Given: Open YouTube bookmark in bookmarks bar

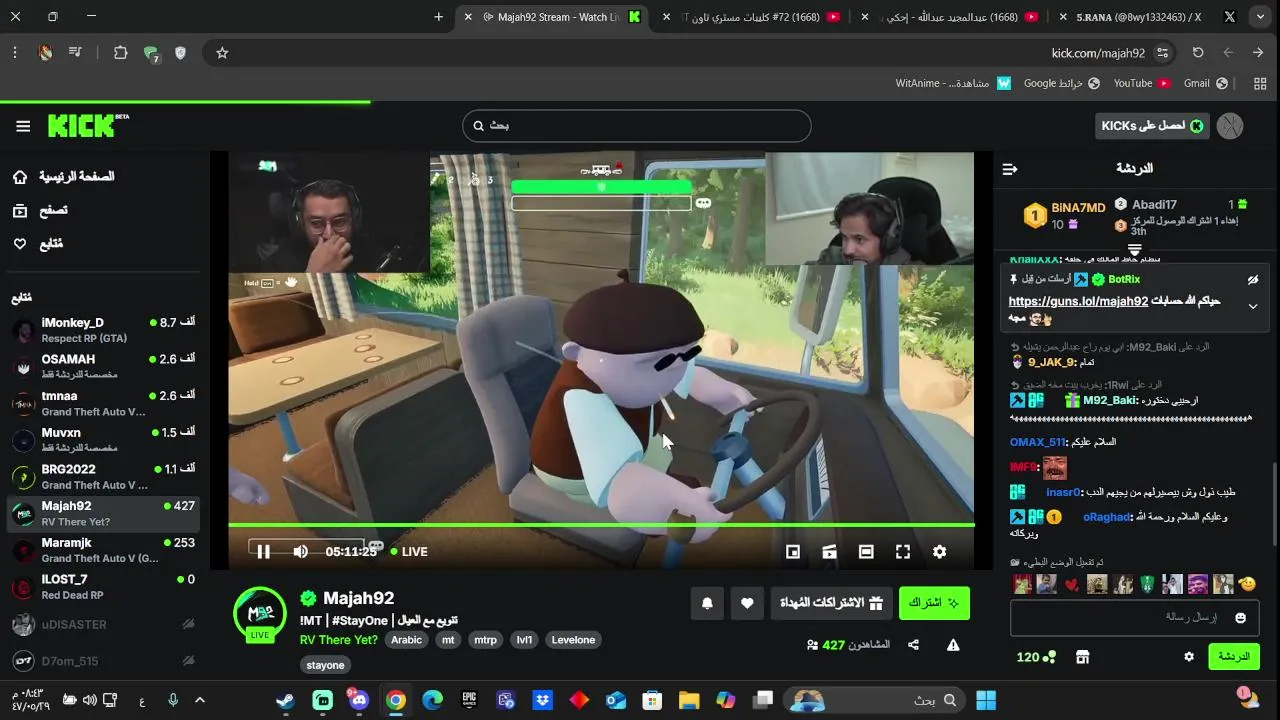Looking at the screenshot, I should click(x=1142, y=84).
